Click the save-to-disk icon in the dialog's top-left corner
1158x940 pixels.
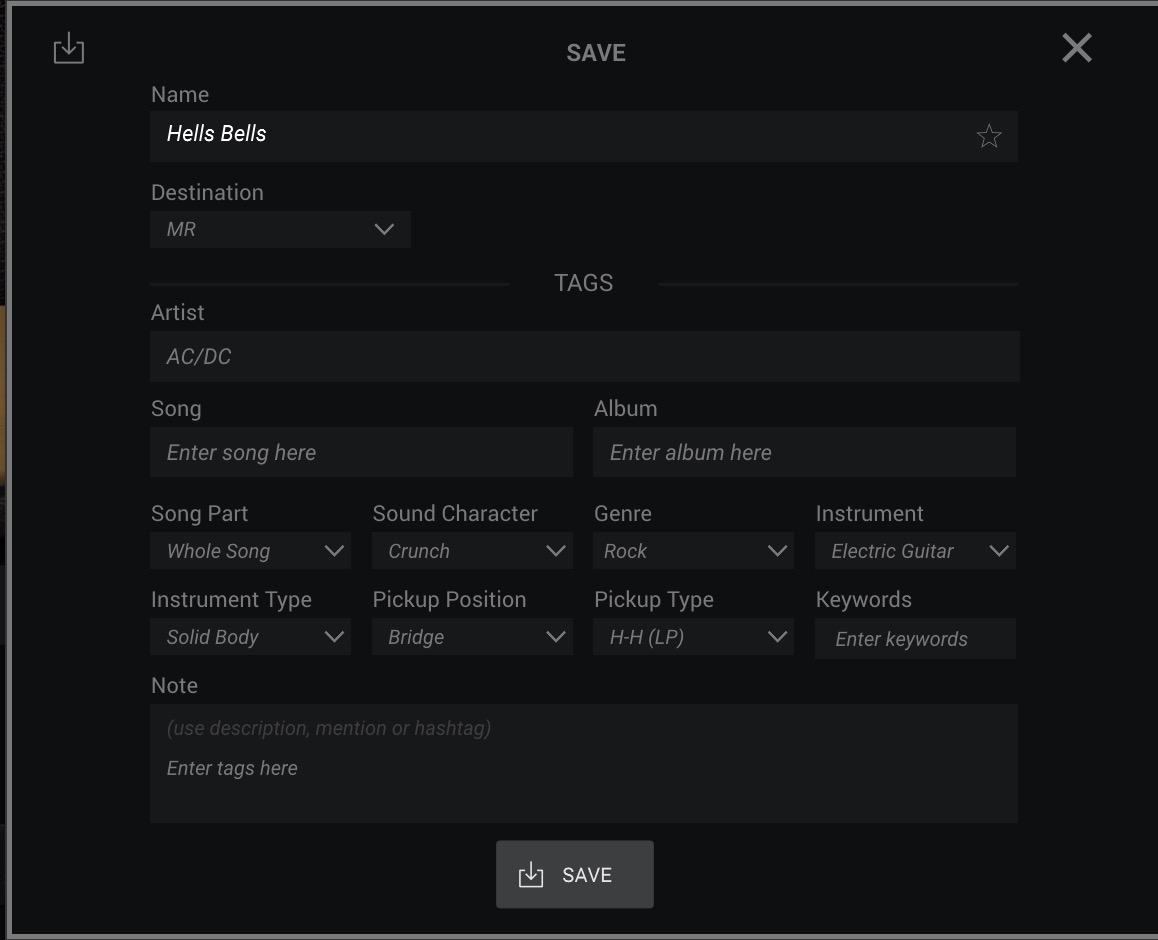69,48
